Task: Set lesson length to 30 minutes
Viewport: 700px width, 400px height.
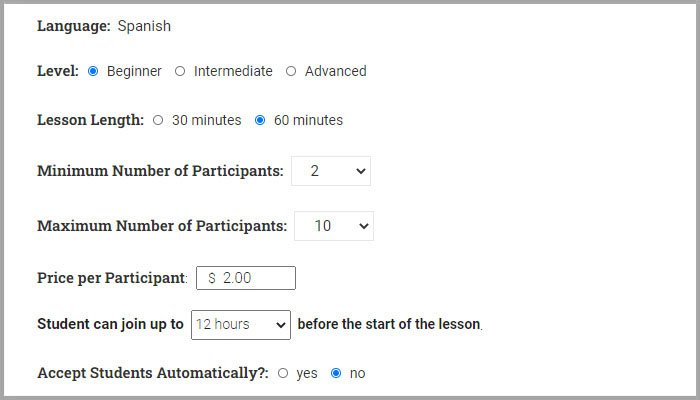Action: [158, 120]
